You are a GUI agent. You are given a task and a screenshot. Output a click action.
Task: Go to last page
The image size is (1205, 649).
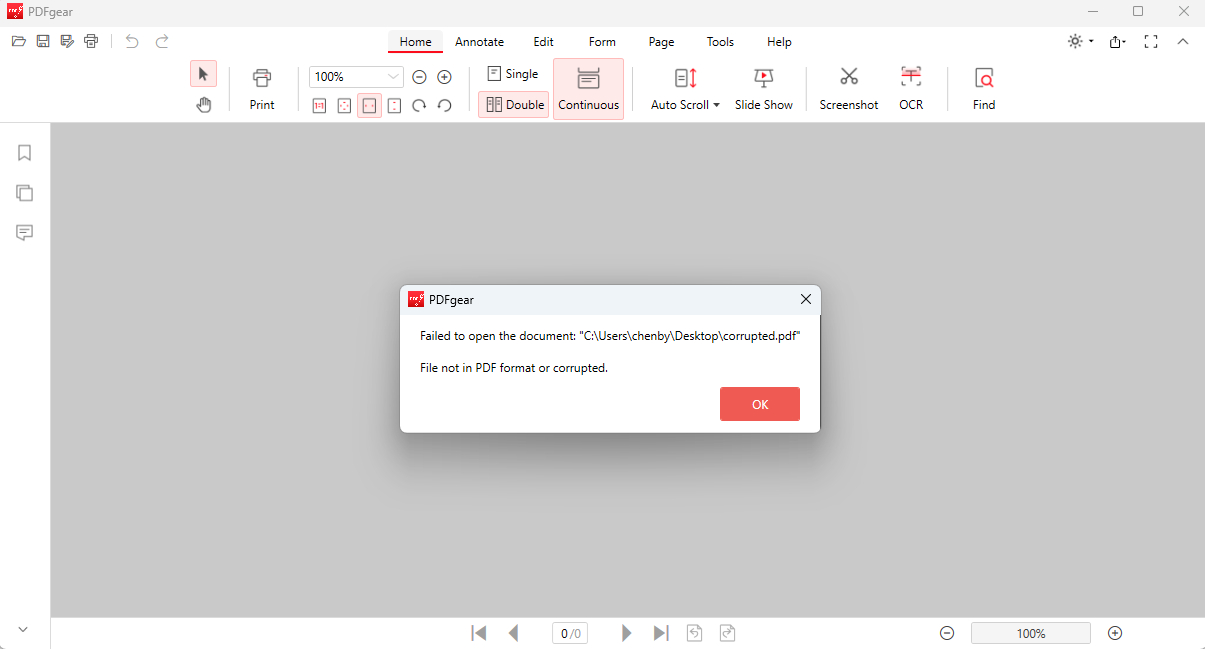661,633
